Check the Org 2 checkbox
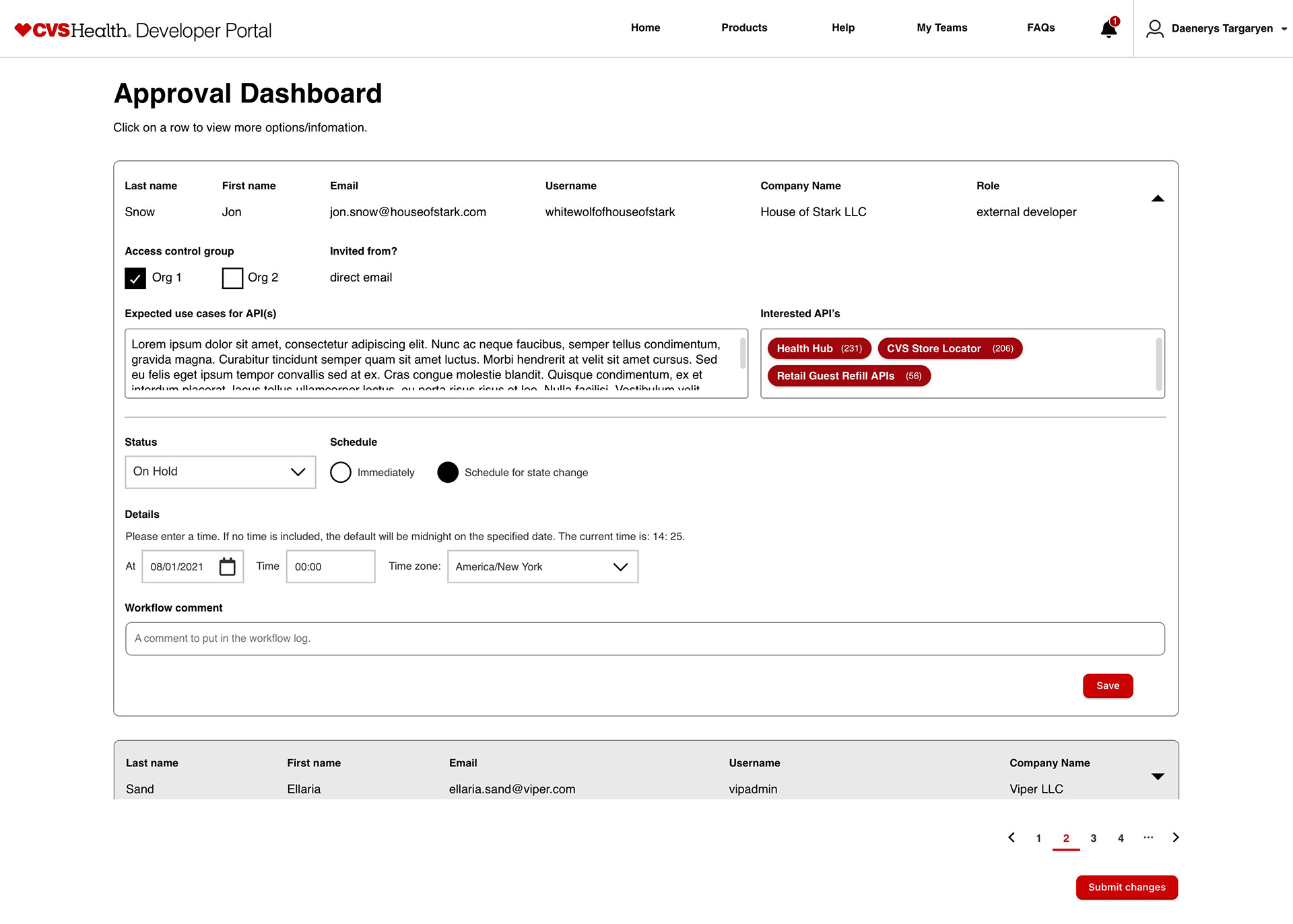 [232, 277]
